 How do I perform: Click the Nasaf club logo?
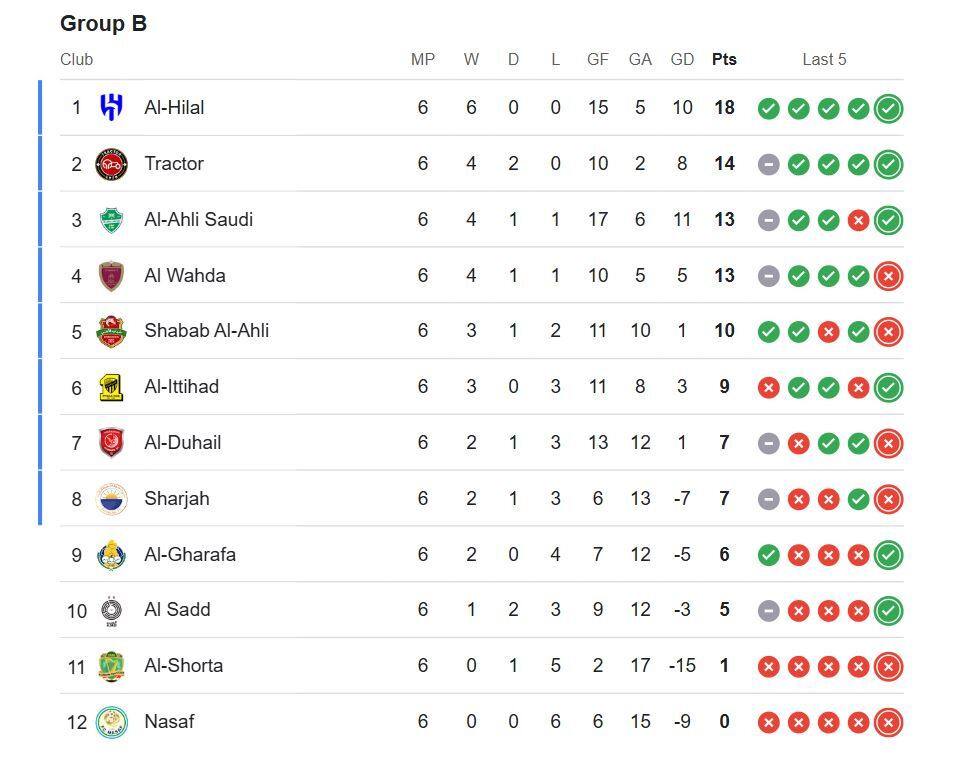point(112,722)
